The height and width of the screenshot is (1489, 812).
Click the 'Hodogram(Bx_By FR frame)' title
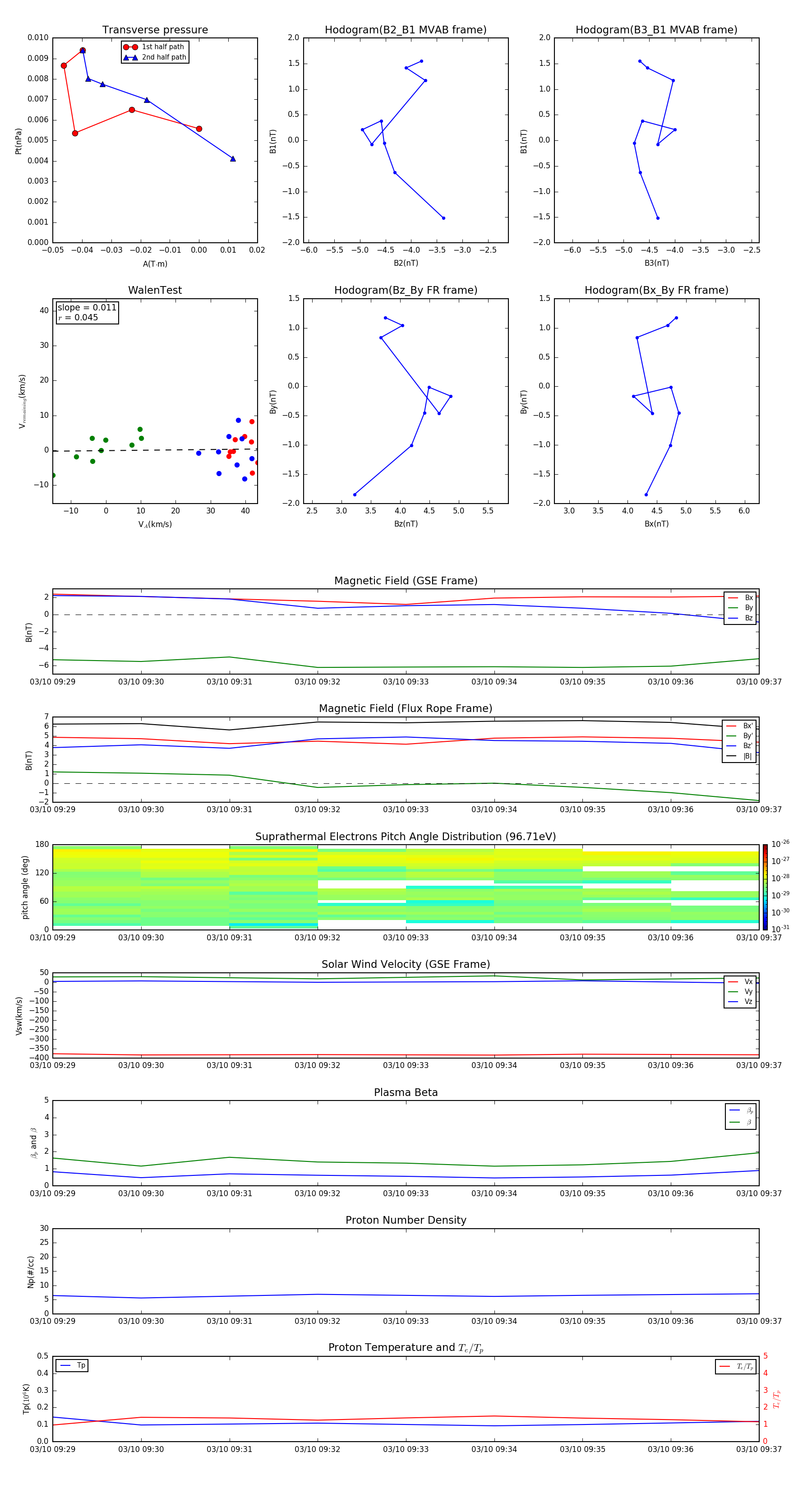pos(656,290)
